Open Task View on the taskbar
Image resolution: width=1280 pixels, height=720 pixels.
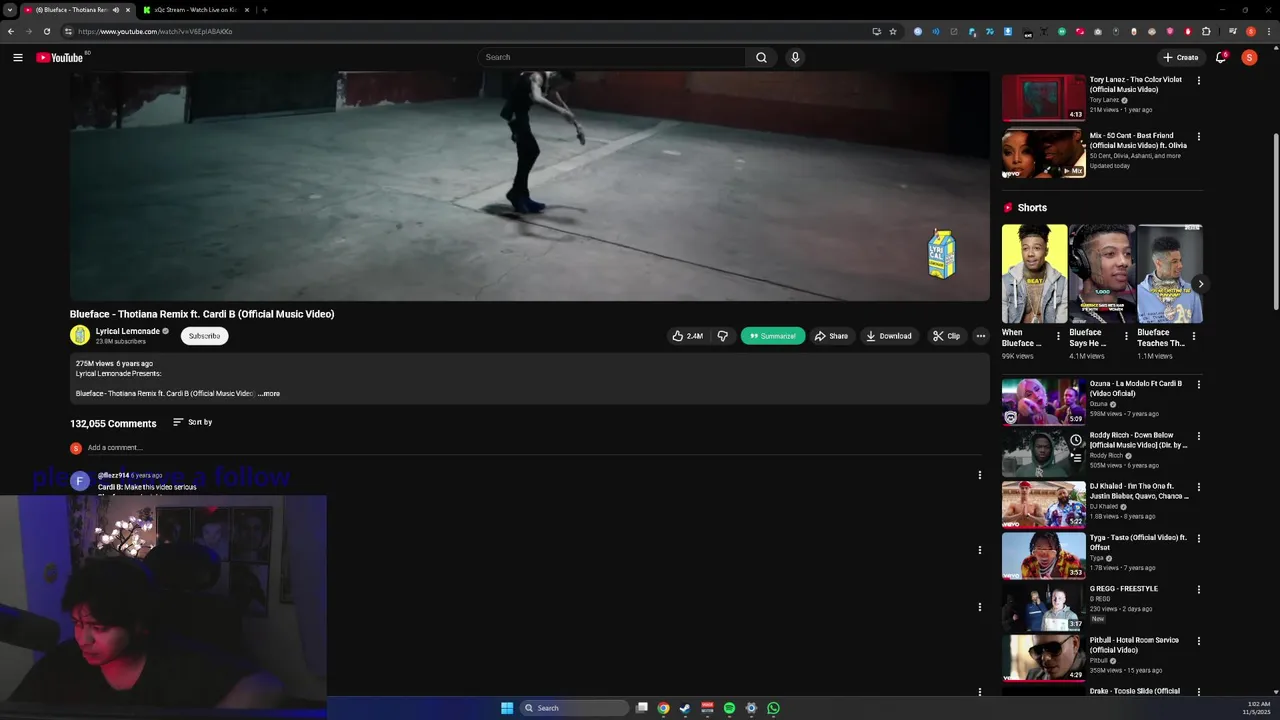(642, 708)
